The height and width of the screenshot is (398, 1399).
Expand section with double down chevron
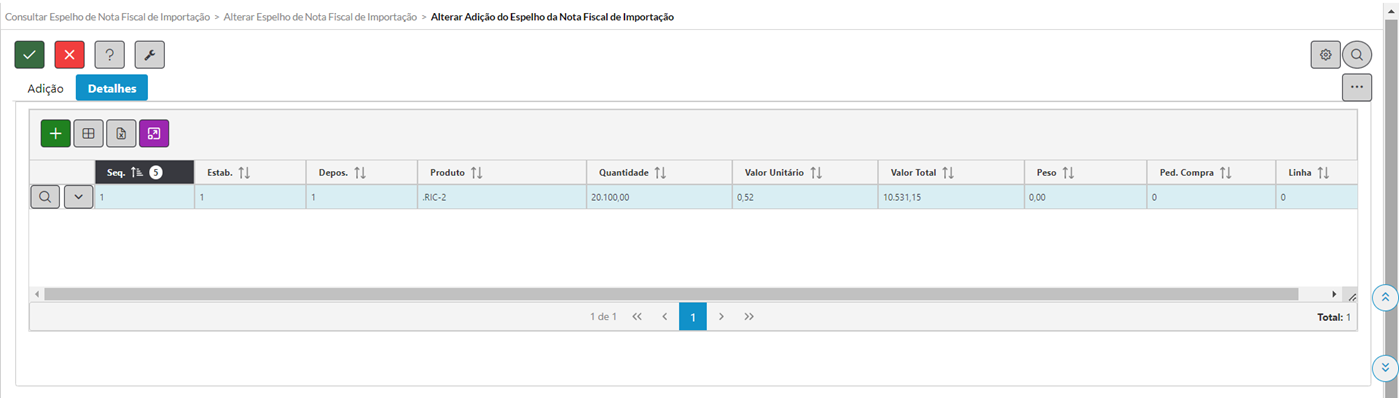point(1385,367)
